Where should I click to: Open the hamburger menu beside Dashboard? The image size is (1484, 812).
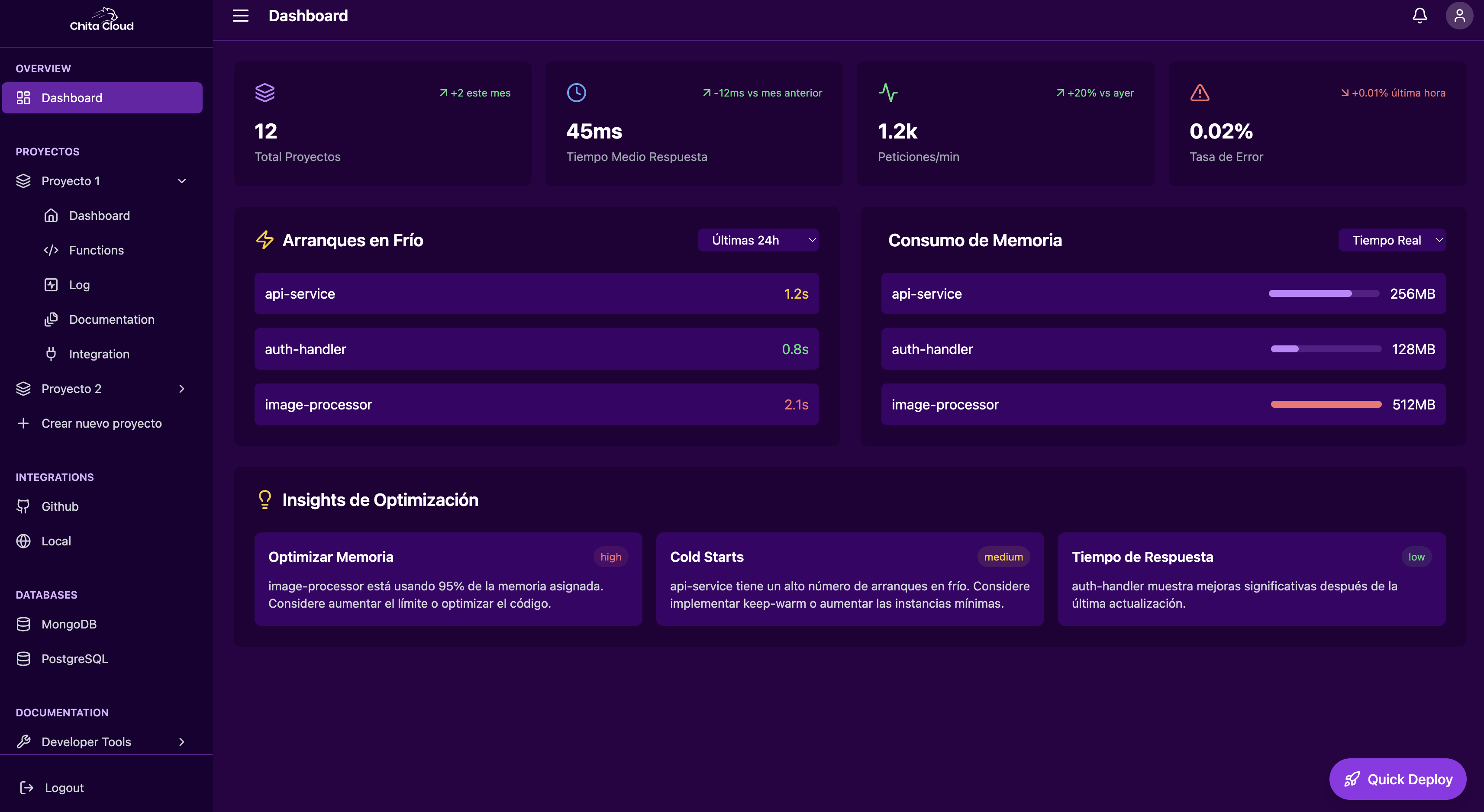click(x=240, y=16)
